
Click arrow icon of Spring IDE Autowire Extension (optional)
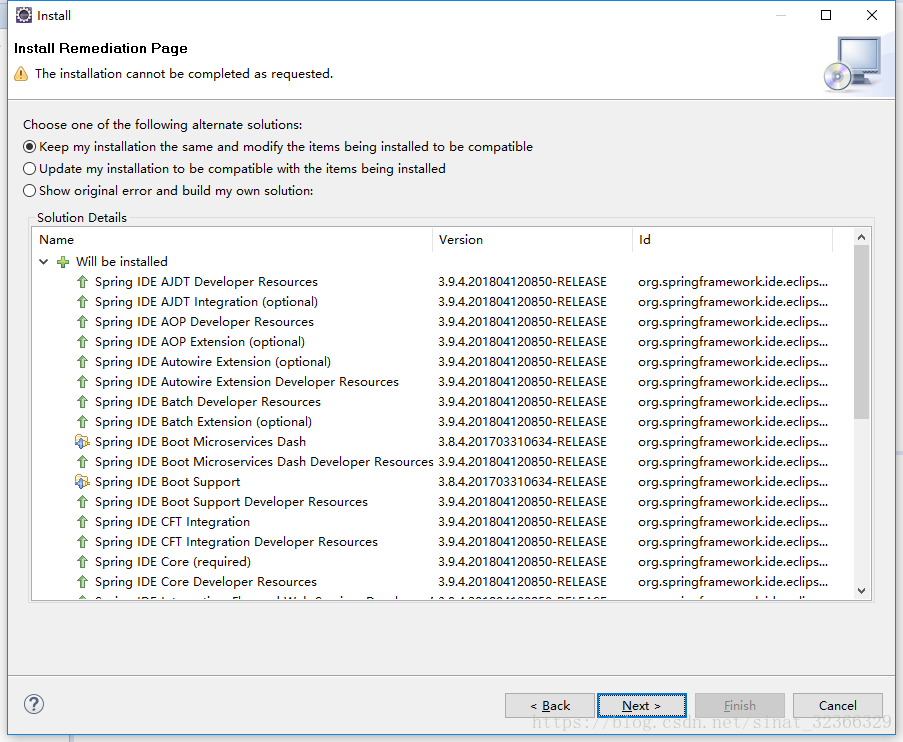click(82, 362)
